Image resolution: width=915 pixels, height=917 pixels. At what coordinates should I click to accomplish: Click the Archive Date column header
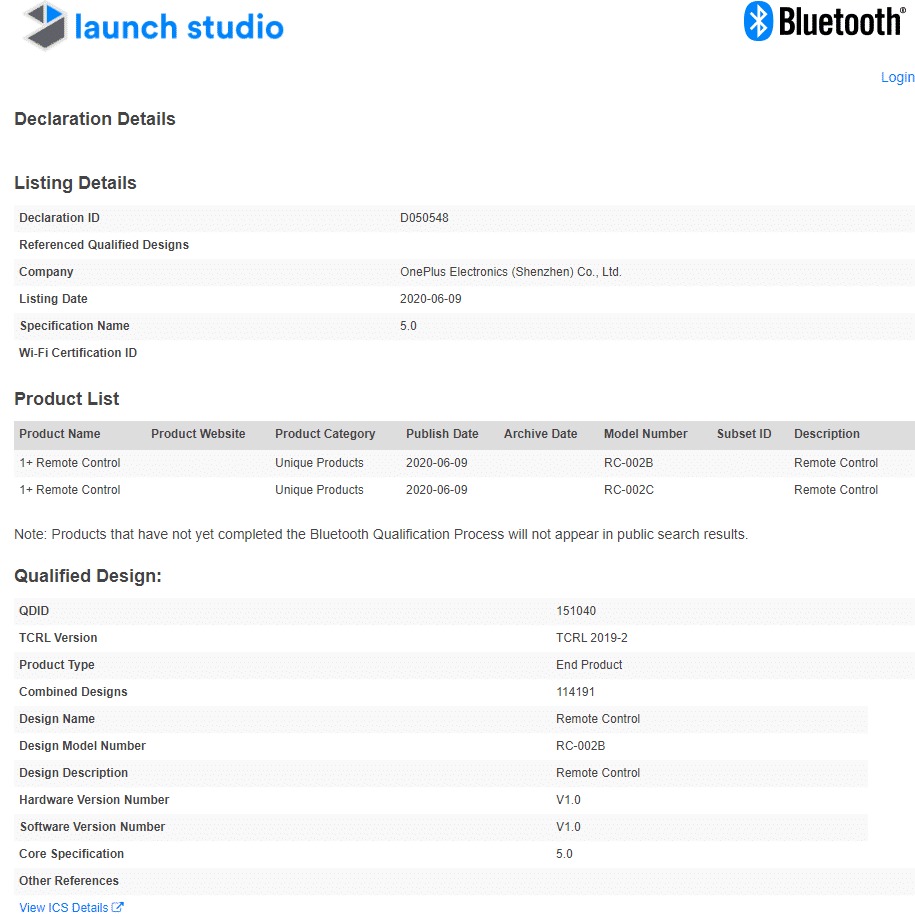point(540,434)
